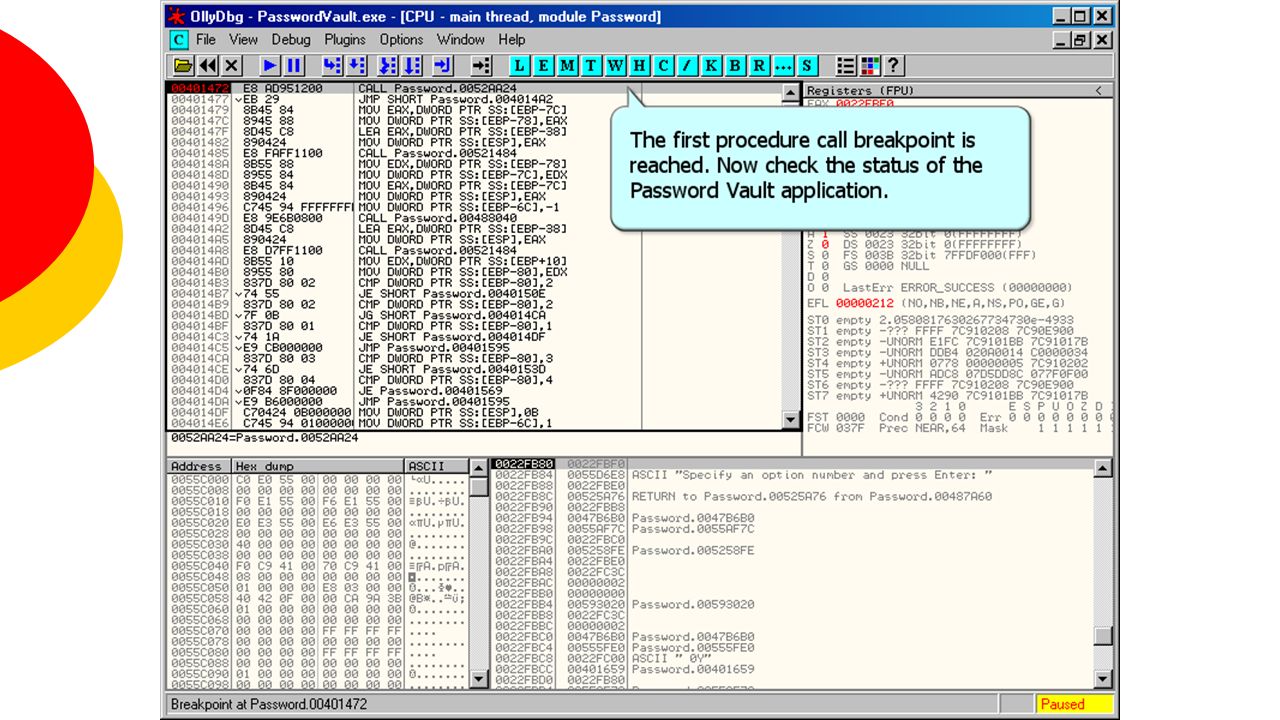
Task: Restore the inner CPU window button
Action: coord(1081,40)
